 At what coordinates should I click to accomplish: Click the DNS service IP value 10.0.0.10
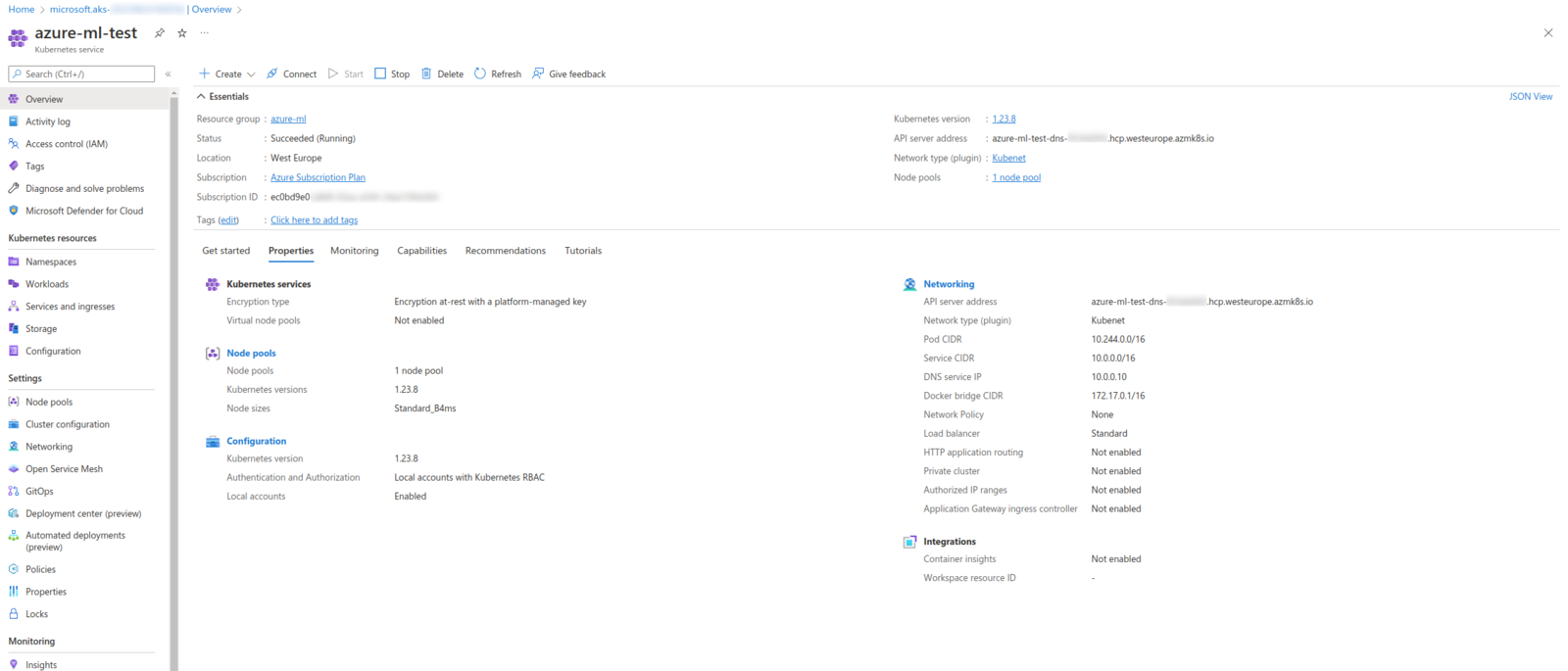coord(1109,377)
